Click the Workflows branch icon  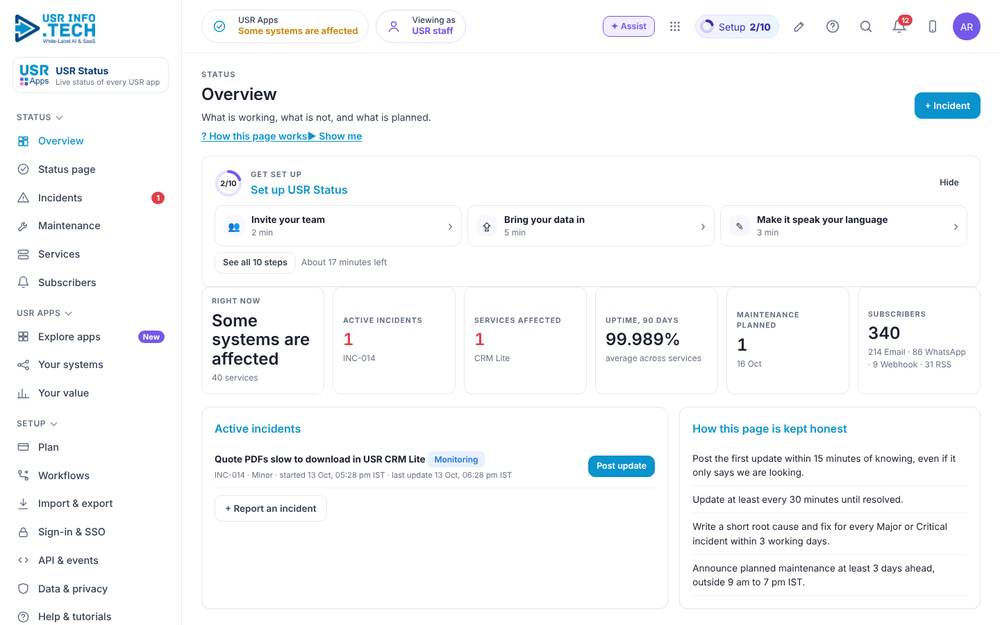23,475
